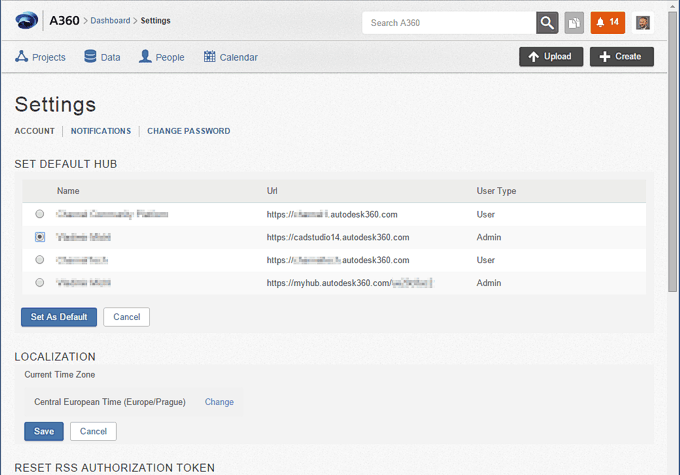Click the search magnifier button
Screen dimensions: 680x475
coord(547,23)
